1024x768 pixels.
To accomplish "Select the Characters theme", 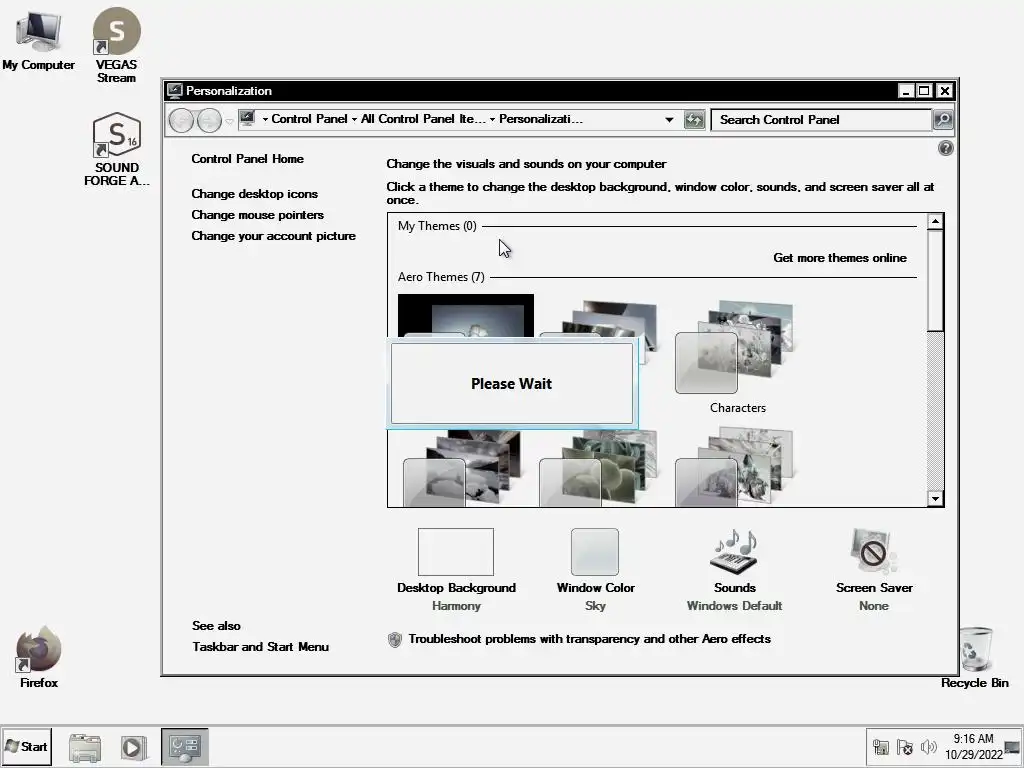I will pos(737,357).
